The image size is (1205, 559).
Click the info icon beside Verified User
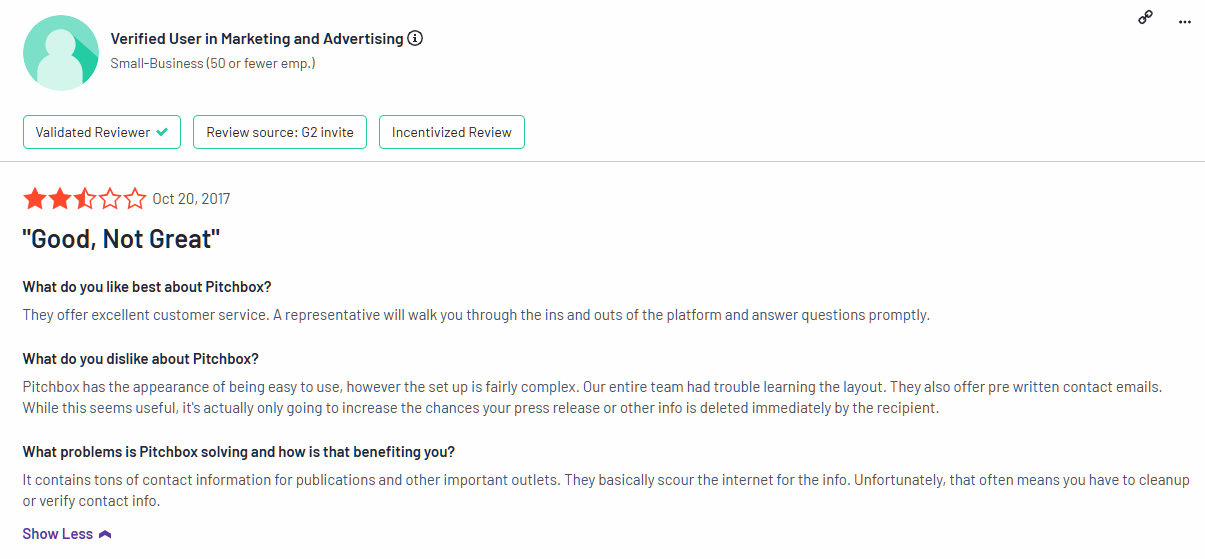point(415,39)
